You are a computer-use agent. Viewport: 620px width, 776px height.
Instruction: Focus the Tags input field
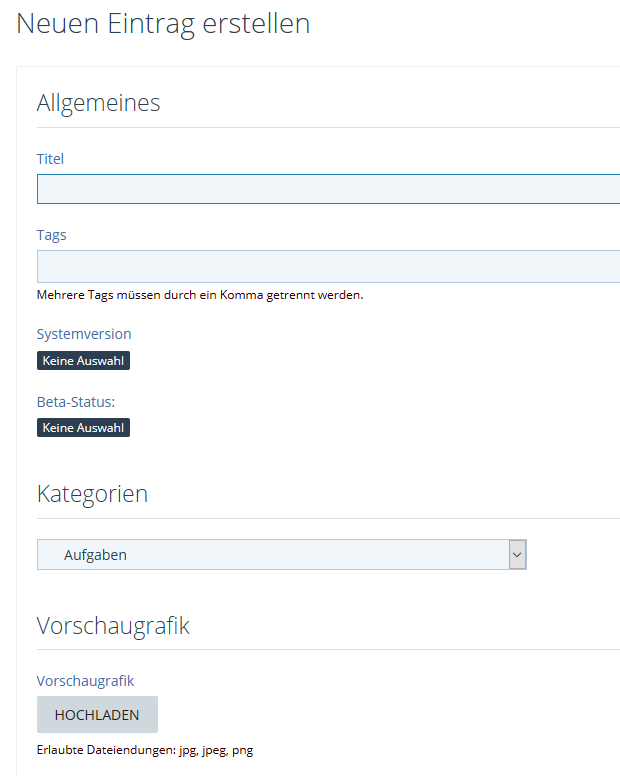tap(328, 266)
